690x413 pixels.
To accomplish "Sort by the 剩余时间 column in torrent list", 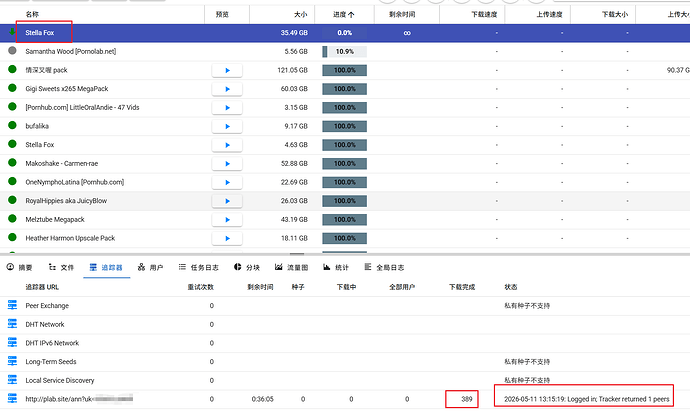I will 402,15.
